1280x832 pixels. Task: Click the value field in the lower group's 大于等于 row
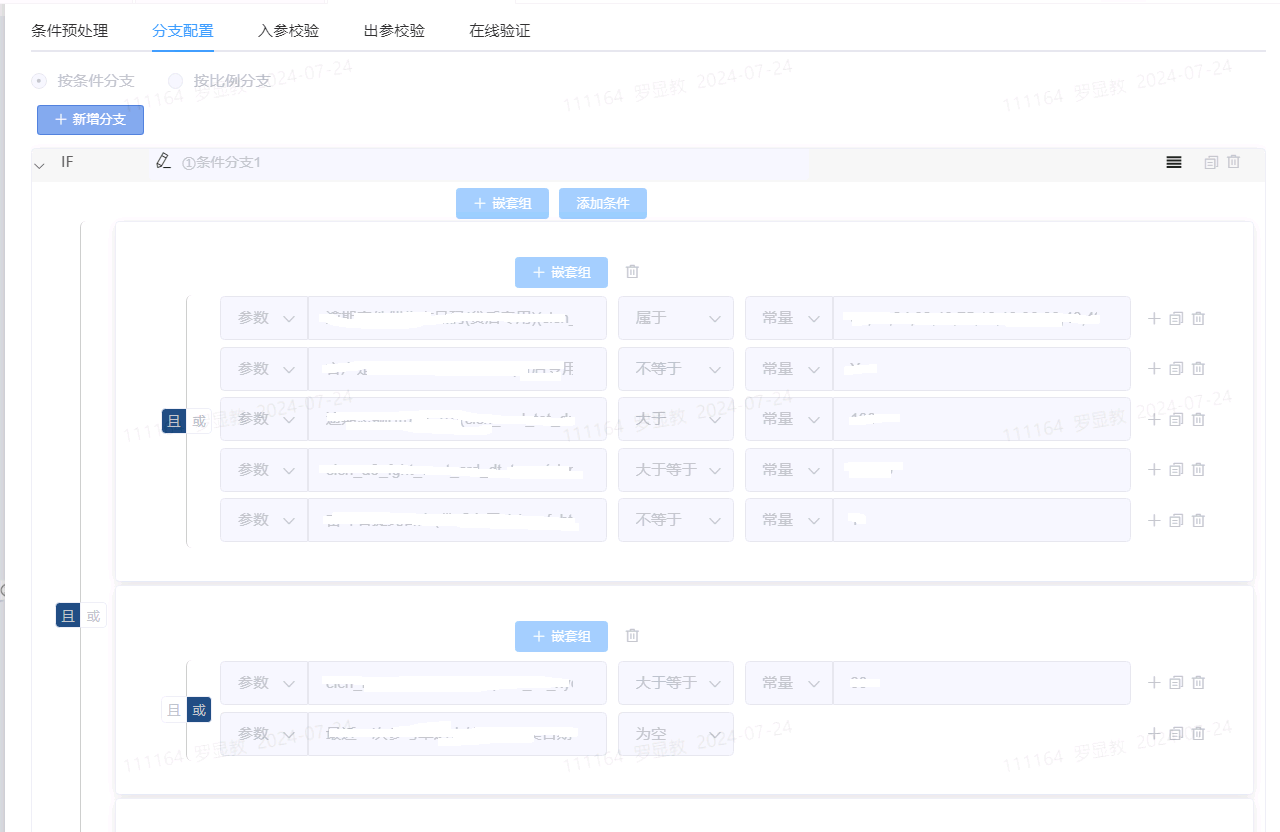tap(982, 683)
